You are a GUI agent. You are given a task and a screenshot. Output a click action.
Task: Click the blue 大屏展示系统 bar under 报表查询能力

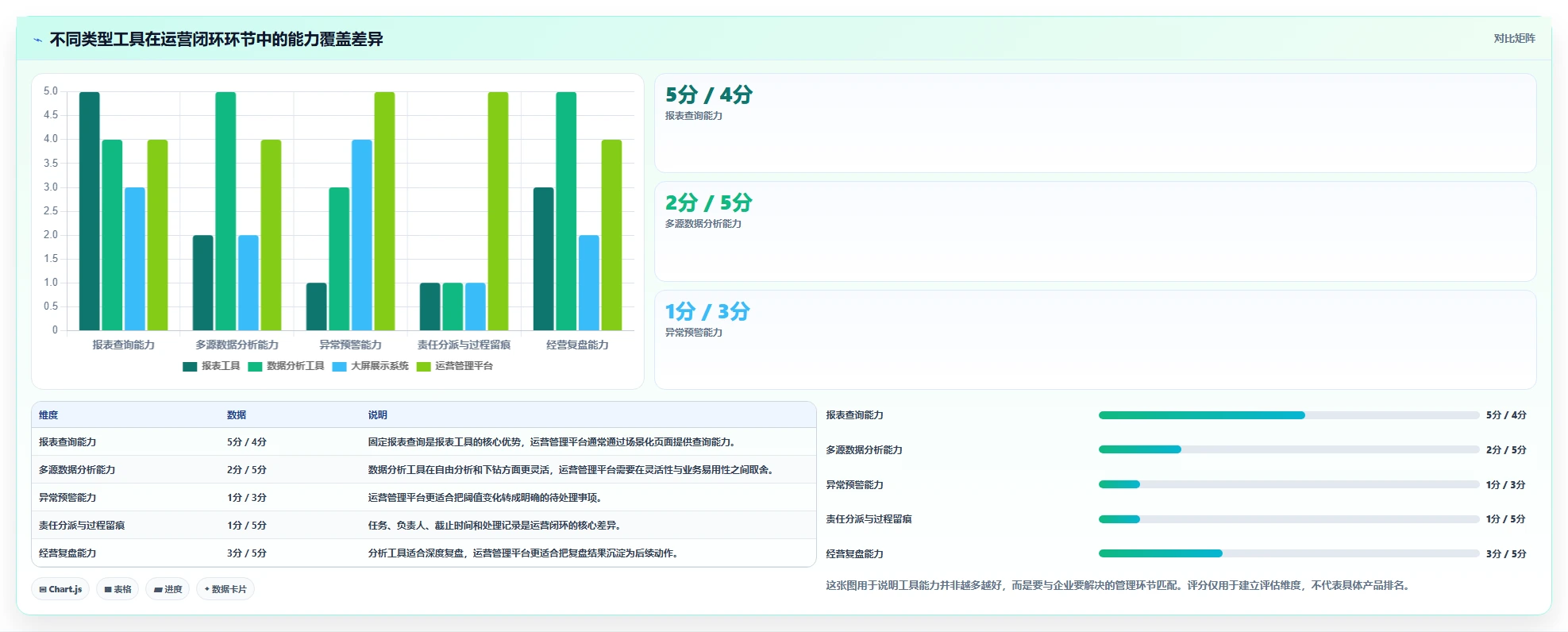pyautogui.click(x=135, y=259)
